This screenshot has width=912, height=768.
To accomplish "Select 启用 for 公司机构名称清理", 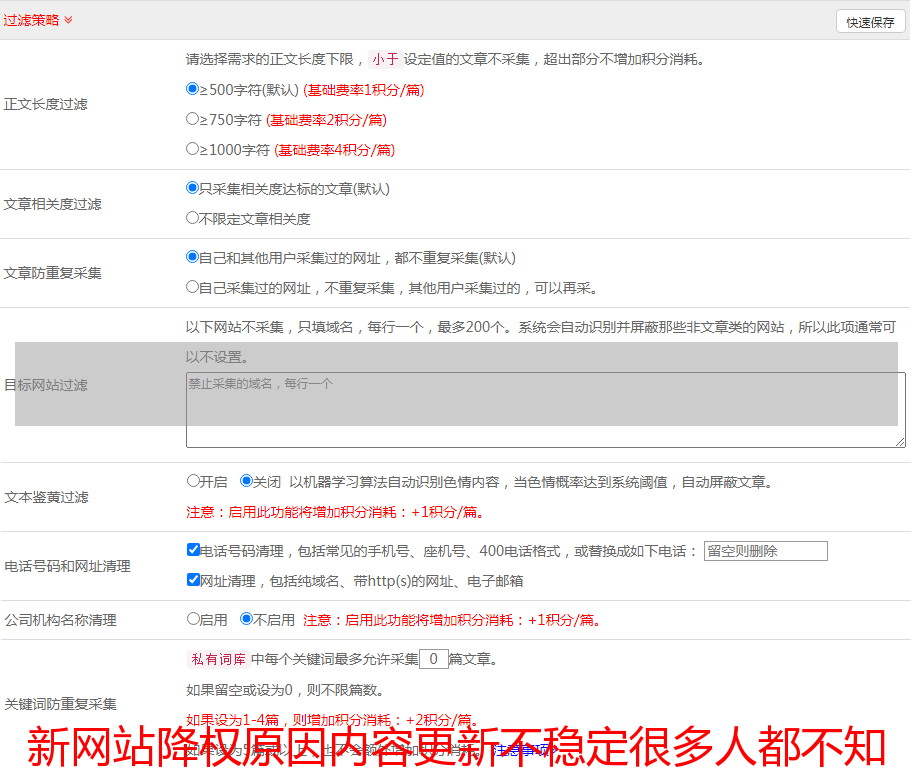I will pos(194,619).
